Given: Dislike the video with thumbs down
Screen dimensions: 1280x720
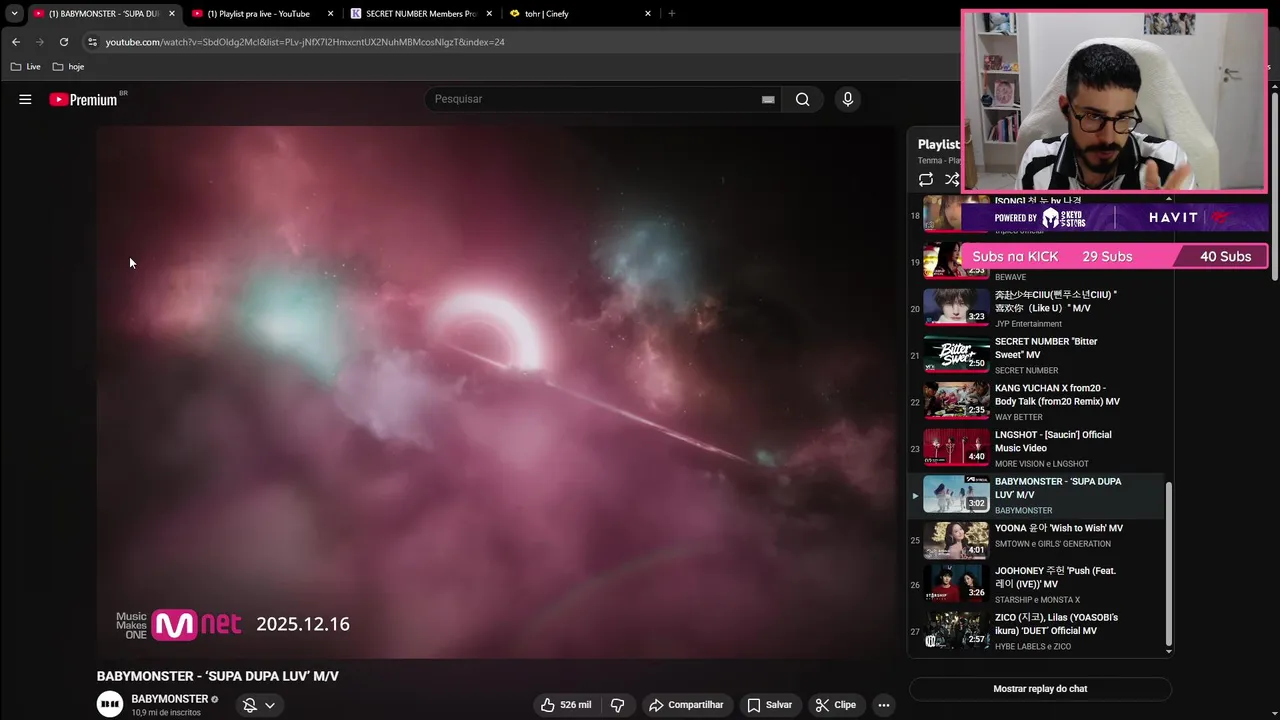Looking at the screenshot, I should click(617, 705).
